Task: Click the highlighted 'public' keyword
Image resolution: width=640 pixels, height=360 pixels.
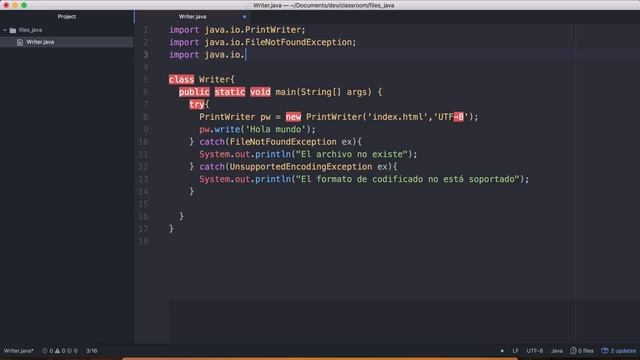Action: click(194, 92)
